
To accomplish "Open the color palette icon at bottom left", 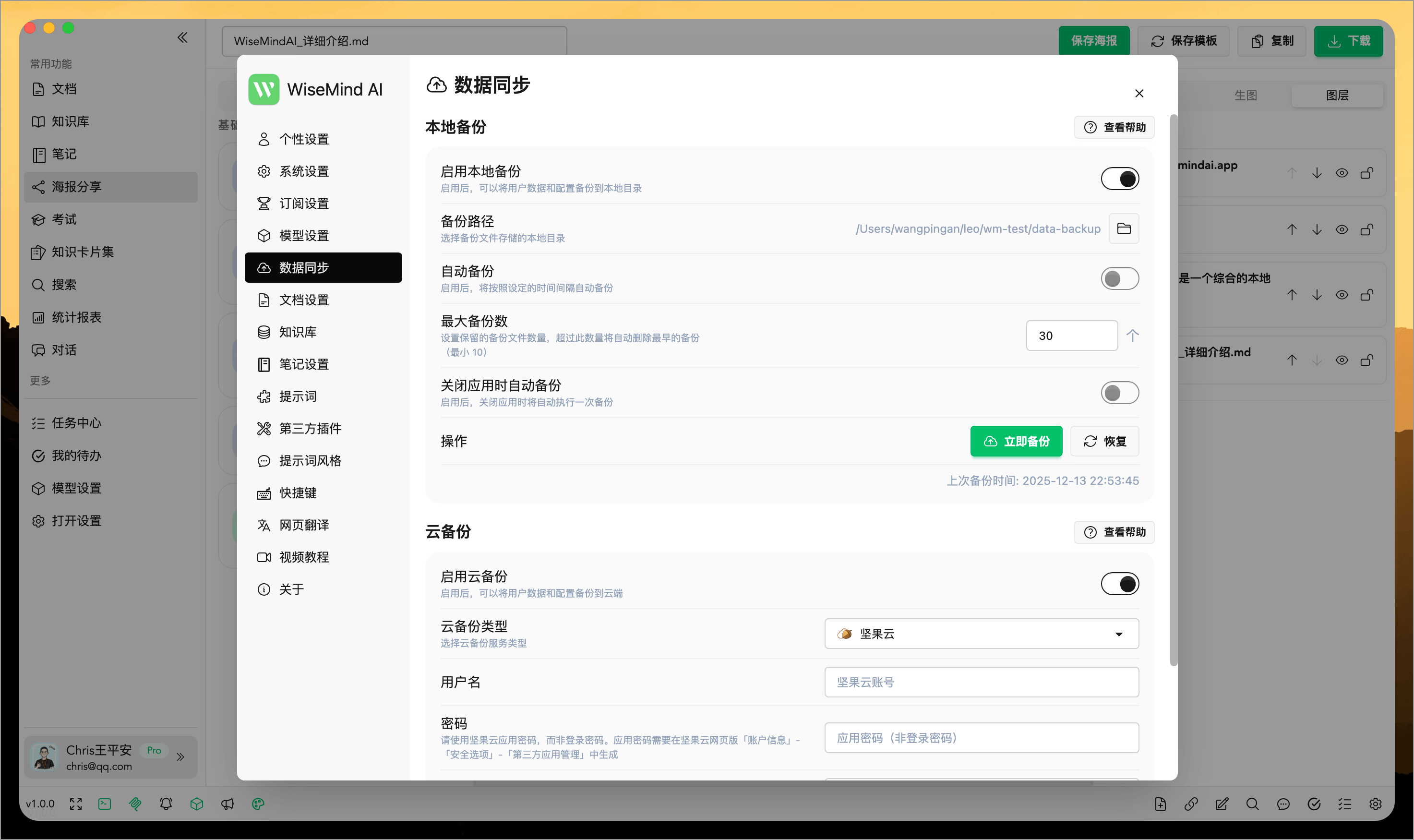I will 258,804.
